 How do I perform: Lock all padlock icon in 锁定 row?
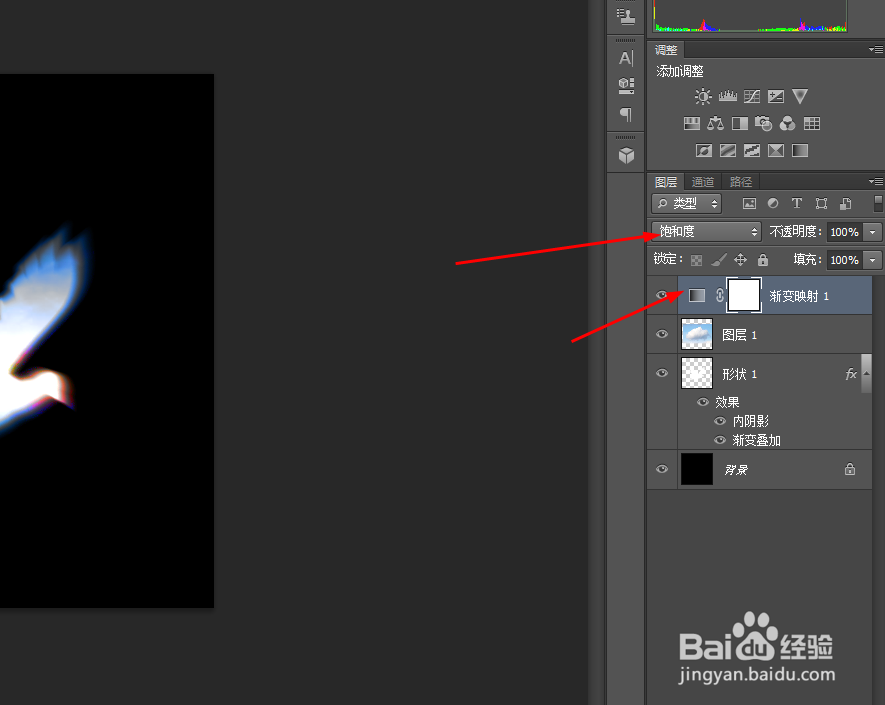click(763, 260)
